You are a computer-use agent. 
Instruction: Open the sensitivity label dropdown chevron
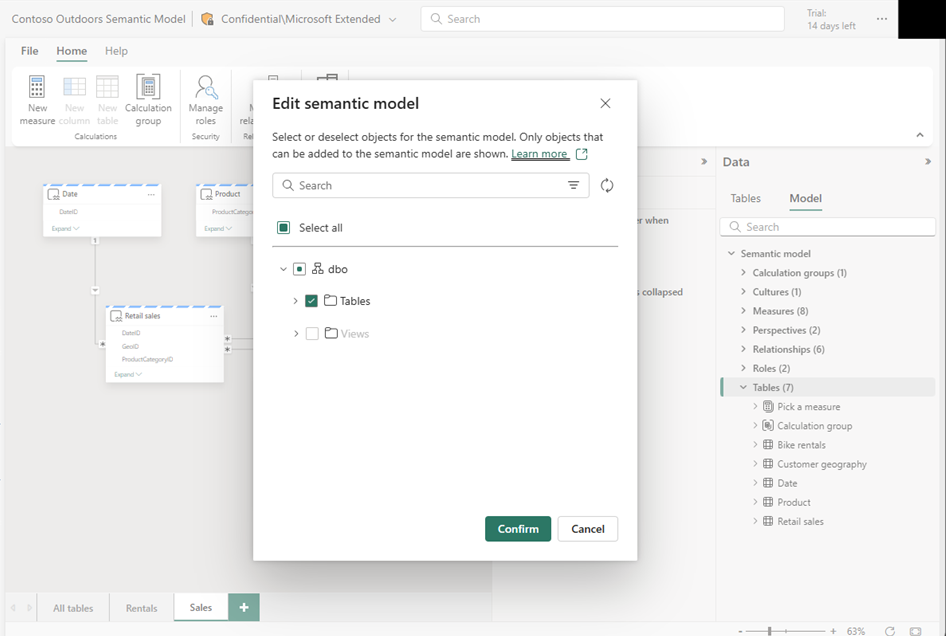pyautogui.click(x=392, y=19)
